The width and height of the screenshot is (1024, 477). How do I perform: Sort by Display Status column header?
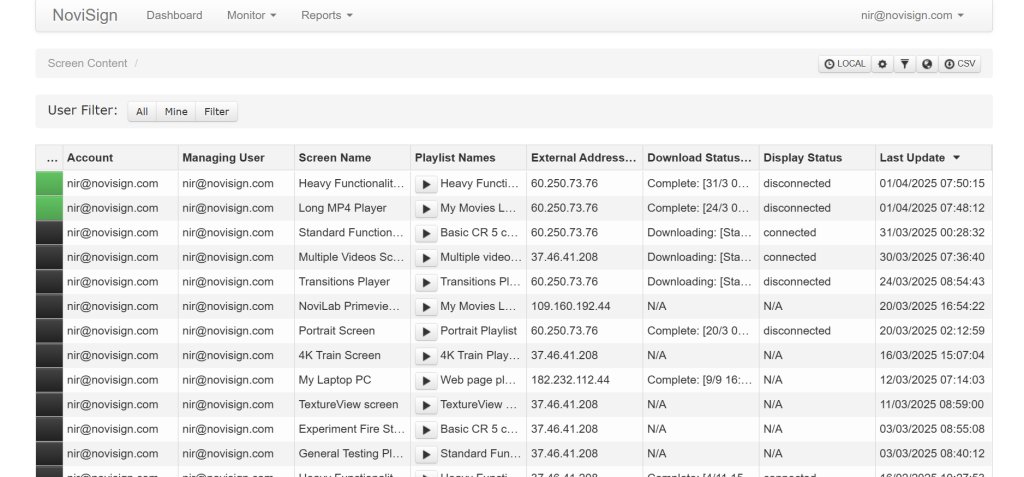(x=817, y=157)
